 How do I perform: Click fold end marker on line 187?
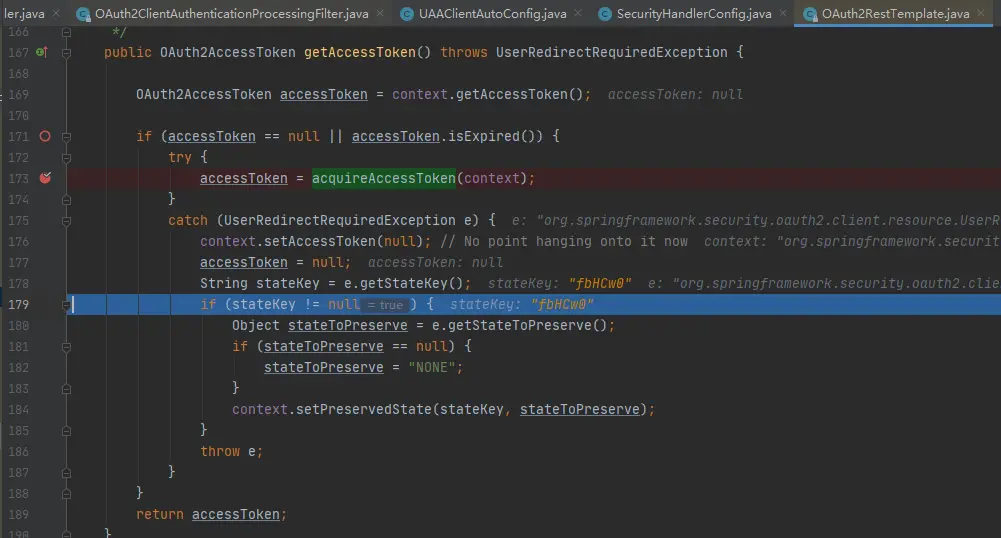coord(66,473)
